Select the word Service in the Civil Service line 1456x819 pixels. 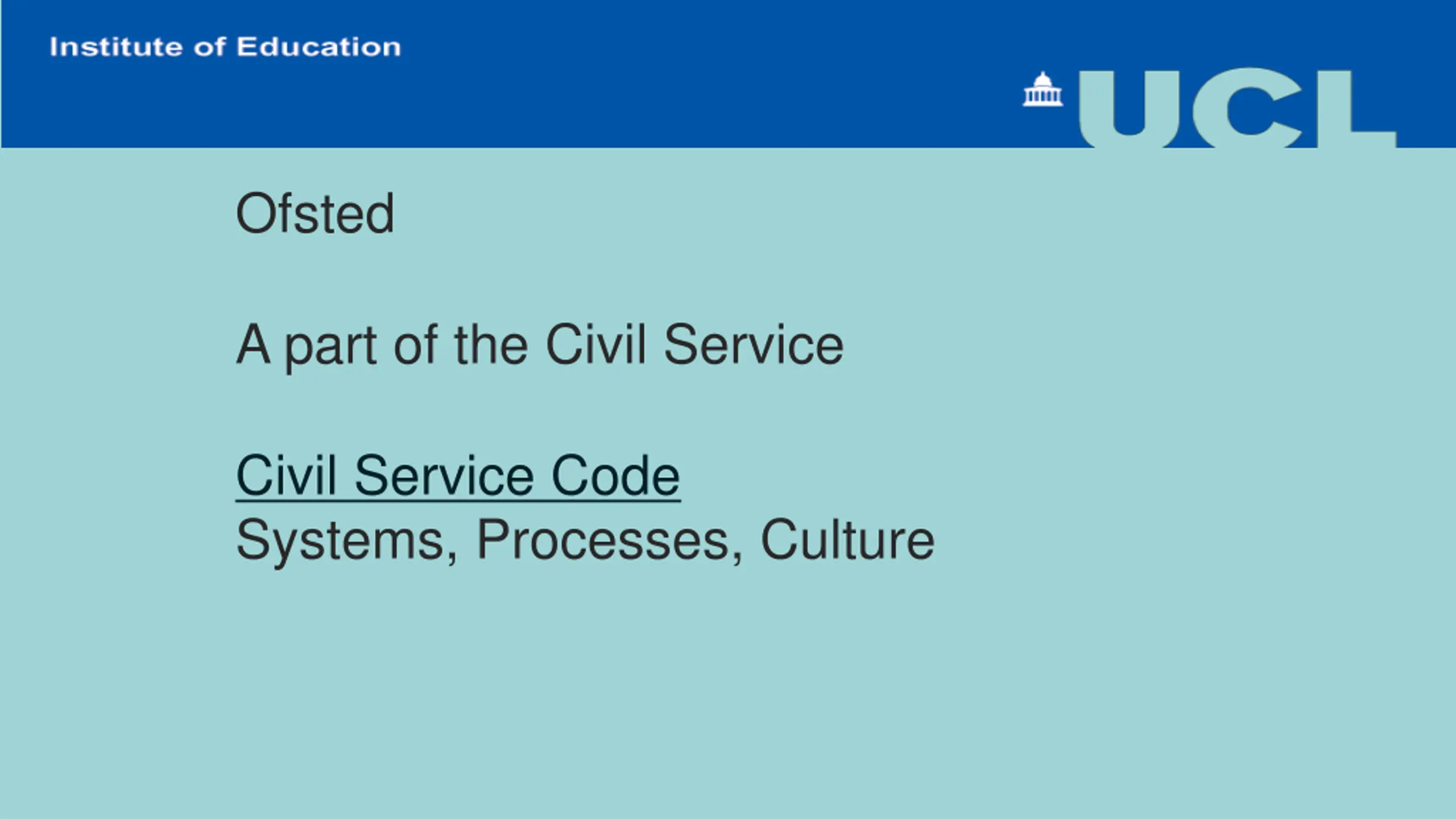754,344
